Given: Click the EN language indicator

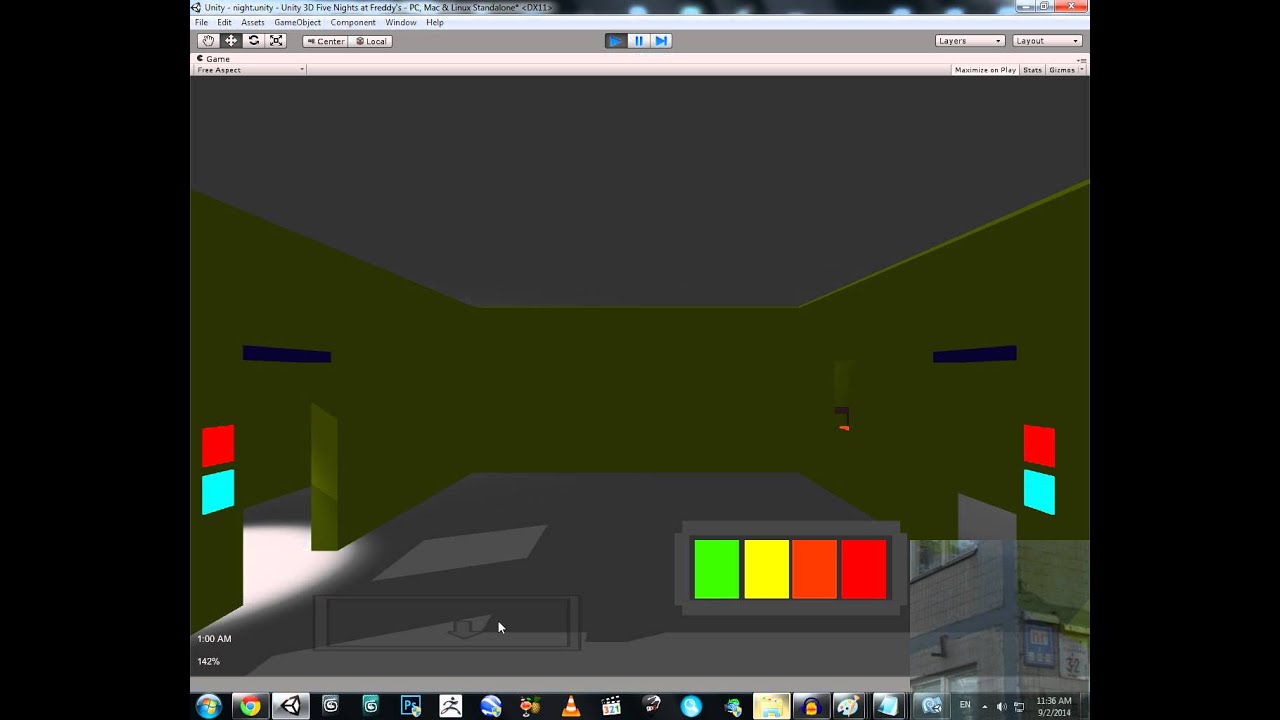Looking at the screenshot, I should pyautogui.click(x=965, y=706).
